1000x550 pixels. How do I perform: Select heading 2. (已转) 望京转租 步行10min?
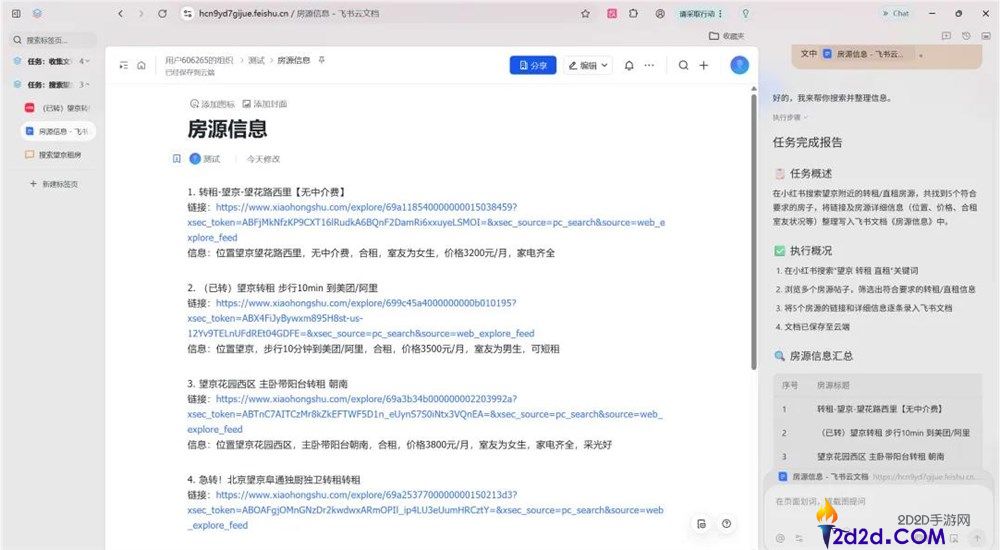click(283, 288)
